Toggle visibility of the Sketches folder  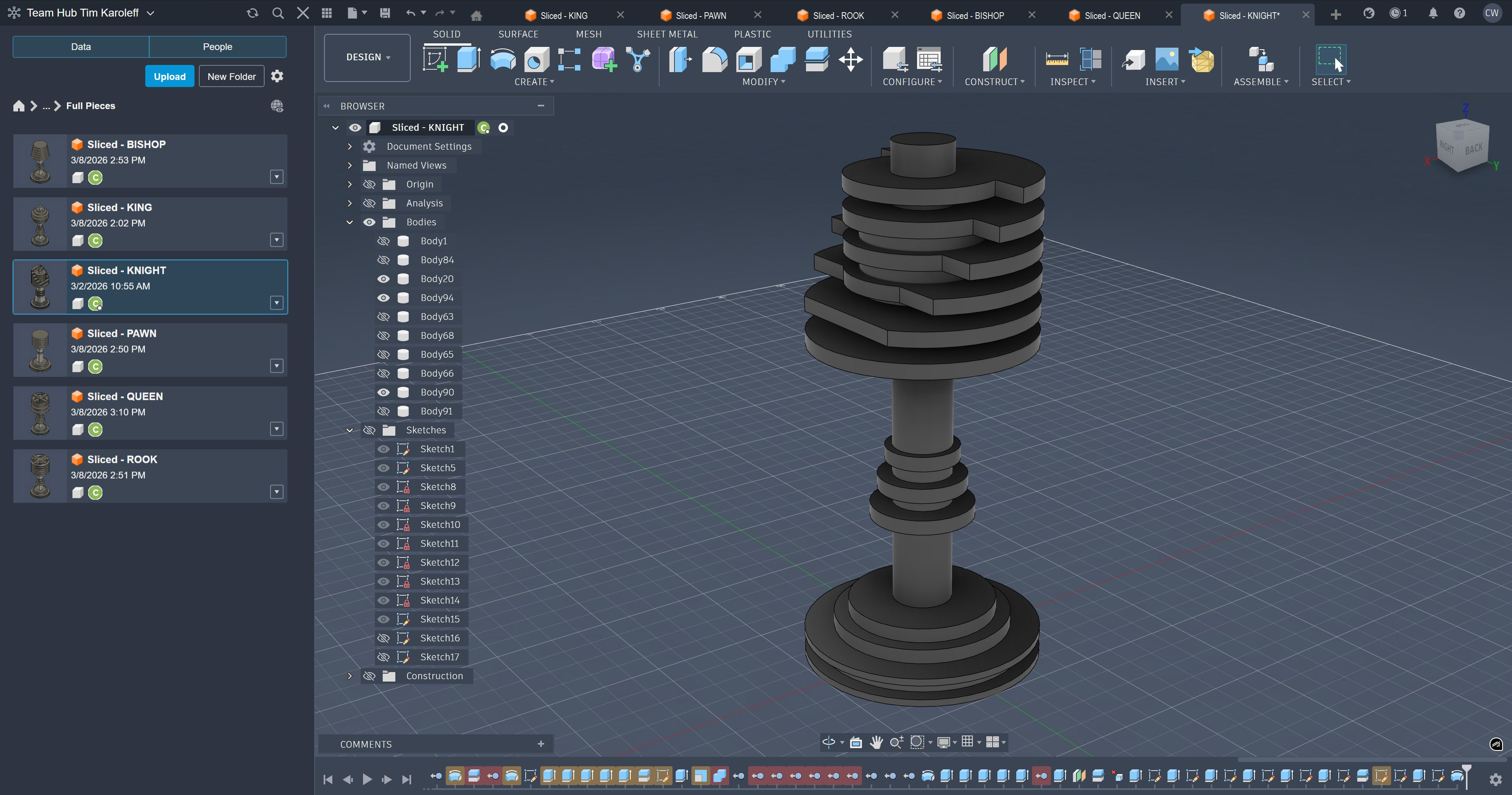[x=369, y=430]
